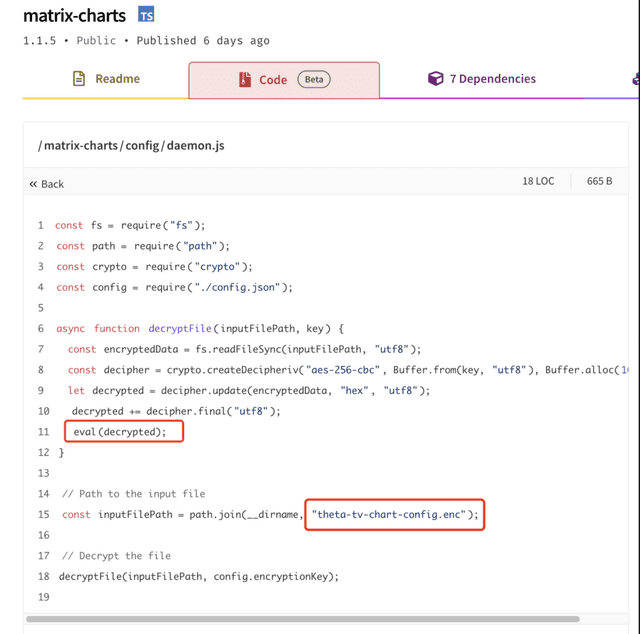This screenshot has height=634, width=640.
Task: Click "Path to the input file" comment
Action: coord(133,494)
